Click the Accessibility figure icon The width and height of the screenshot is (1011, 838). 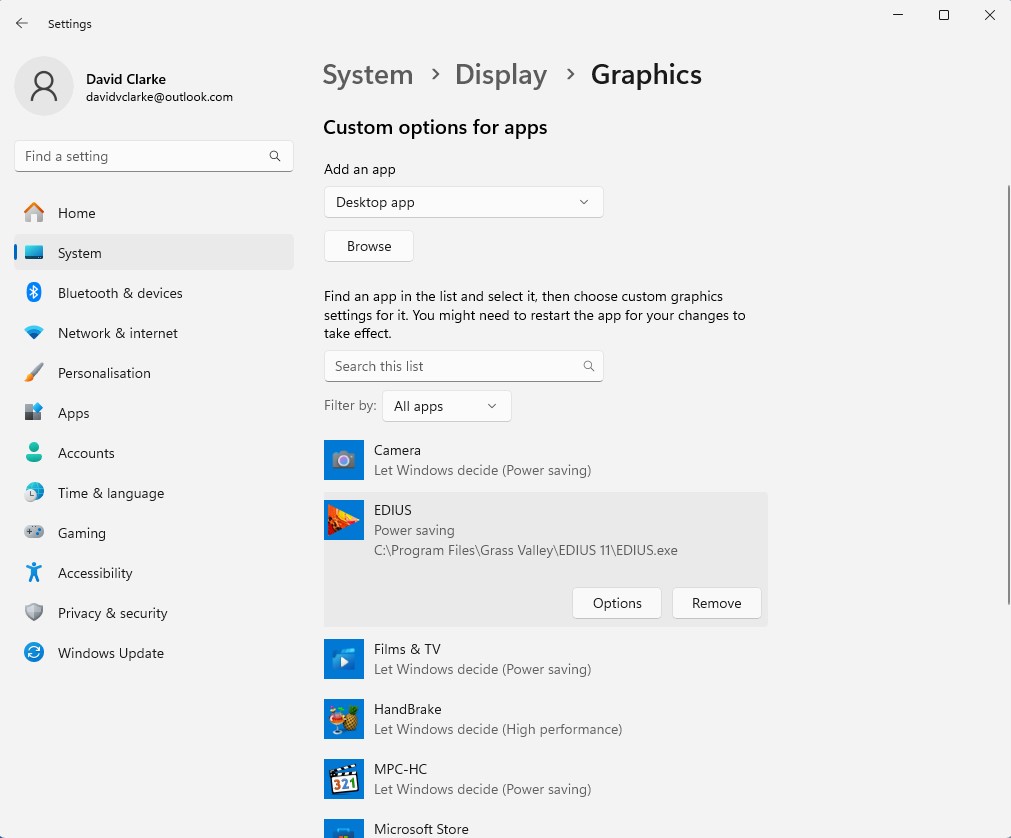pyautogui.click(x=34, y=572)
